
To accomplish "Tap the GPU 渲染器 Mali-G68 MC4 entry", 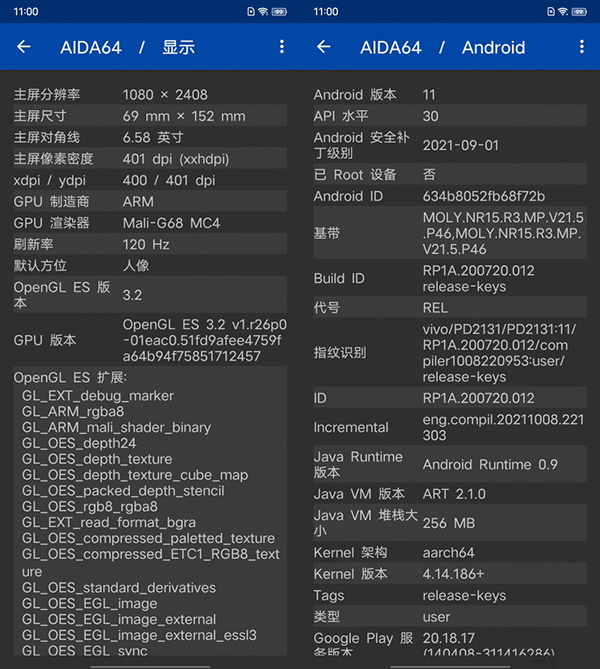I will (150, 223).
